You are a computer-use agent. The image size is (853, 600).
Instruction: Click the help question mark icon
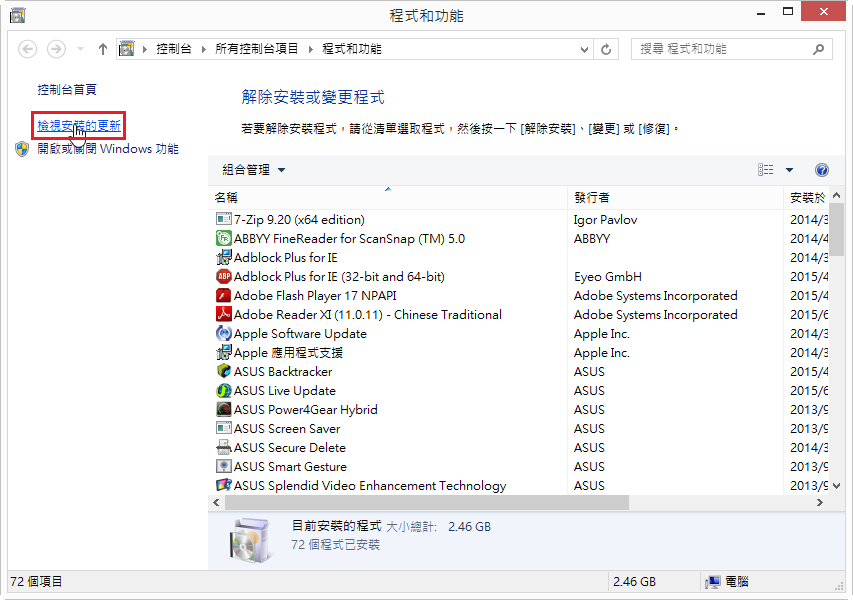821,170
